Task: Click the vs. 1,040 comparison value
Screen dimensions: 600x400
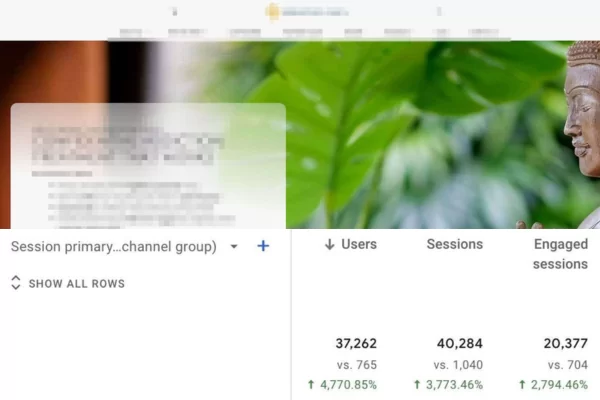Action: click(458, 365)
